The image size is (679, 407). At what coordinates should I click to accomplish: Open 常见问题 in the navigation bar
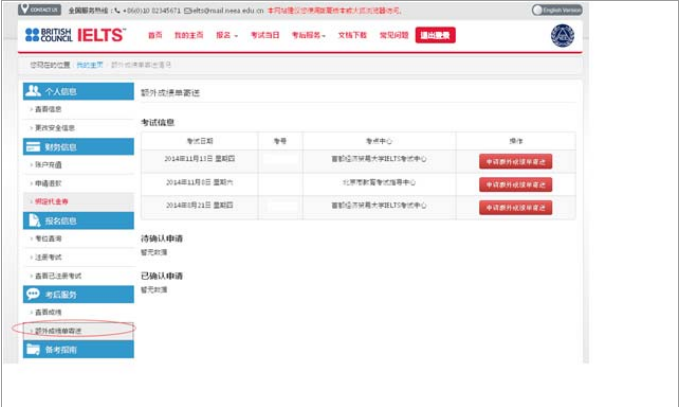coord(393,35)
